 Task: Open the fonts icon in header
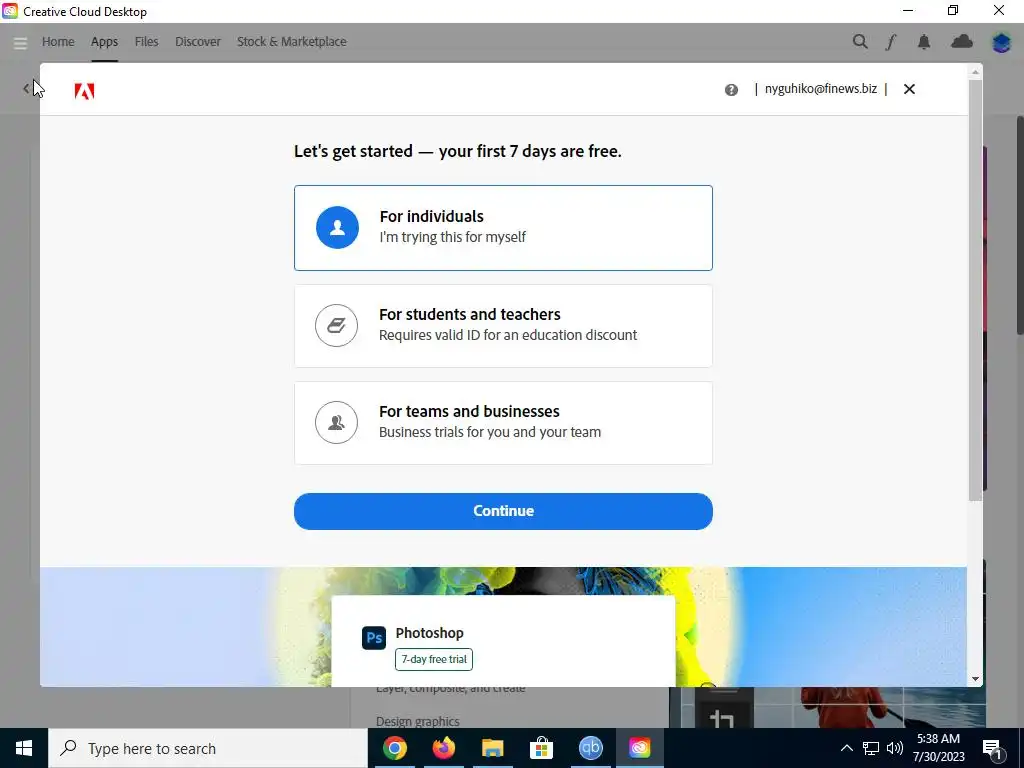891,42
